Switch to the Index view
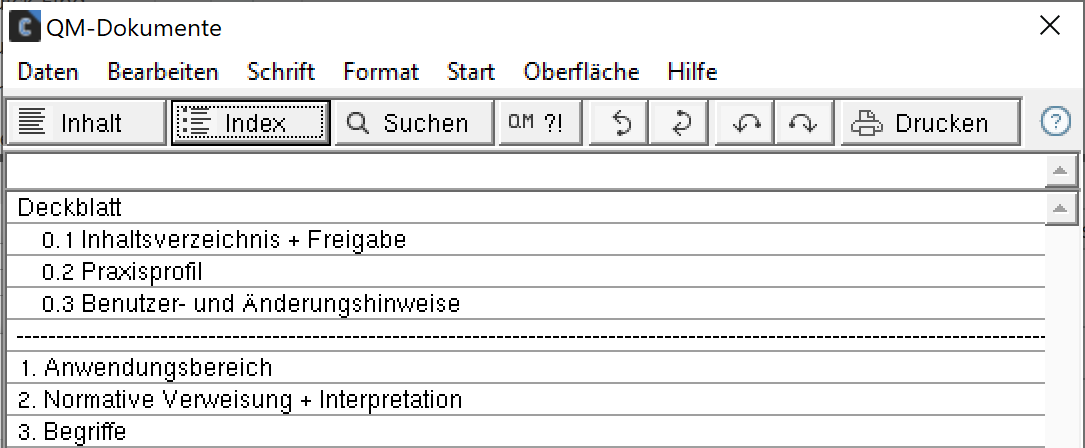1085x448 pixels. pos(250,123)
